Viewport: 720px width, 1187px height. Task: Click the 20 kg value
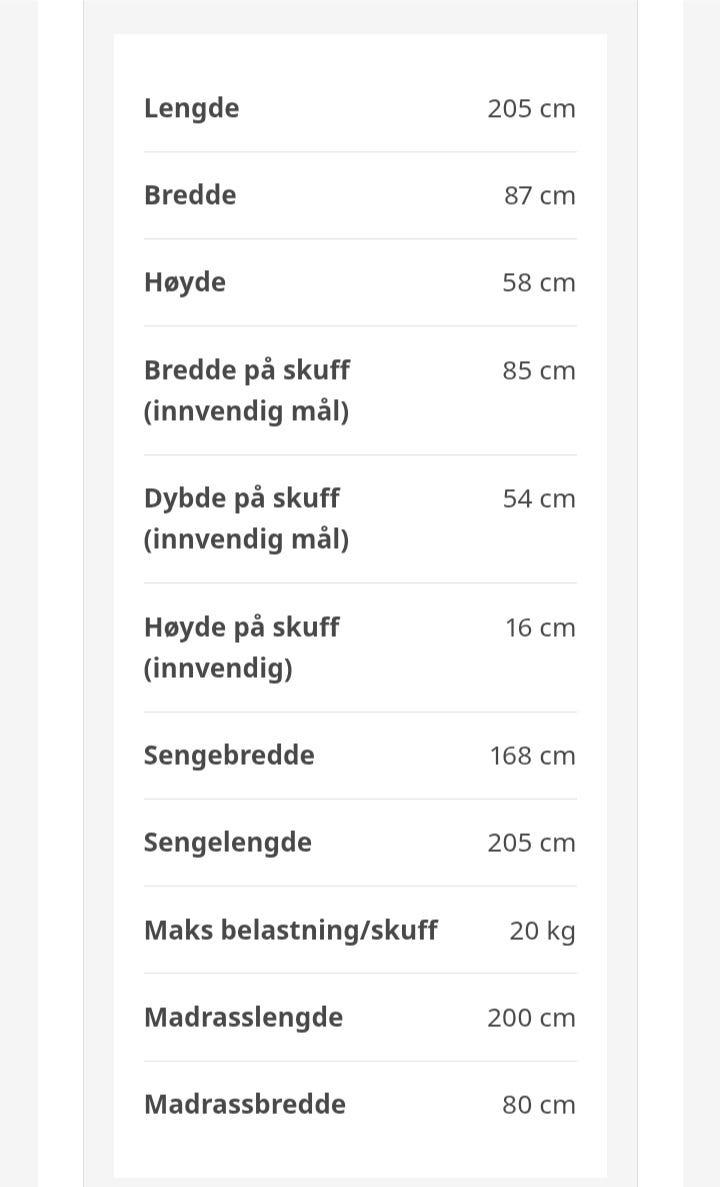click(543, 931)
